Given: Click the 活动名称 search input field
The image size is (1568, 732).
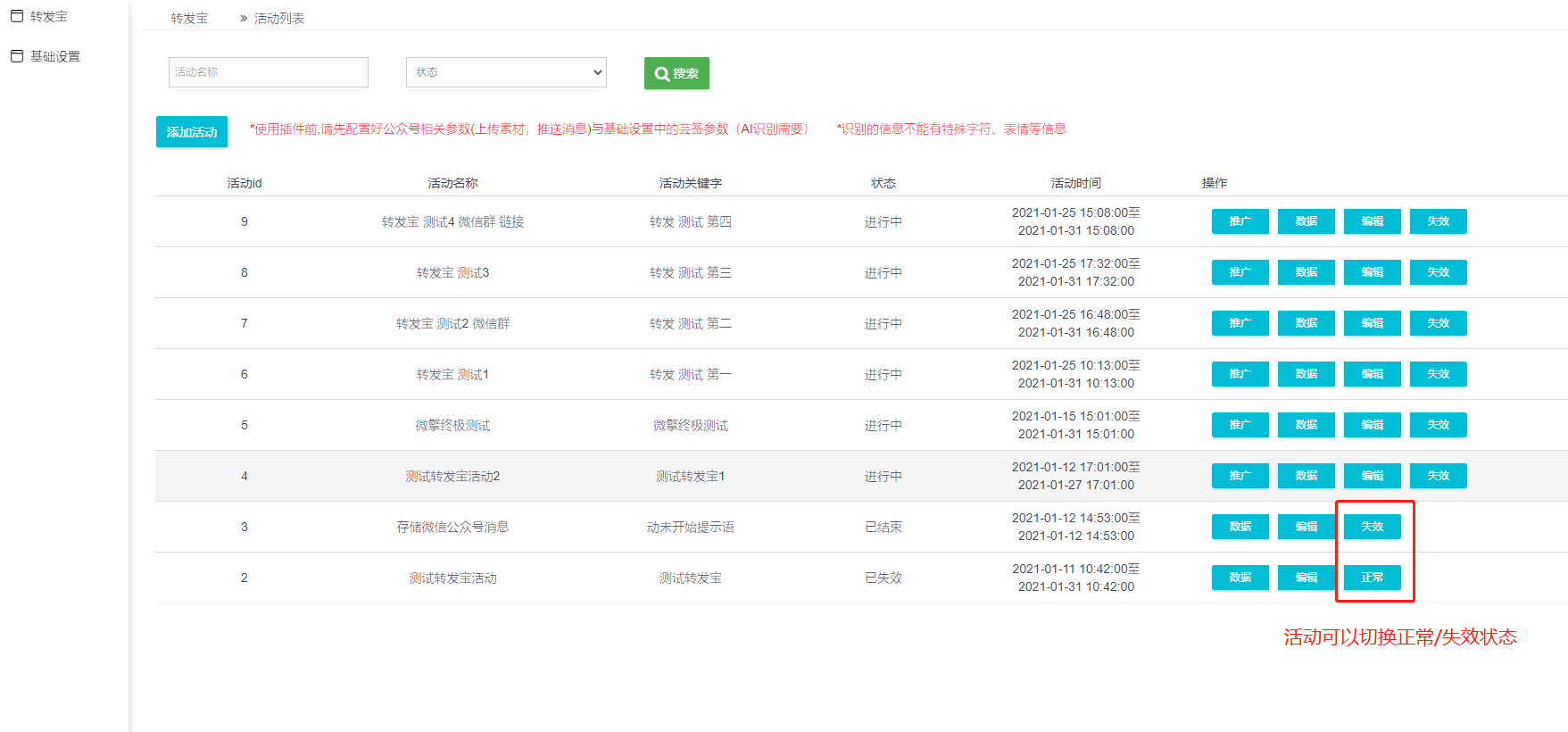Looking at the screenshot, I should 268,72.
